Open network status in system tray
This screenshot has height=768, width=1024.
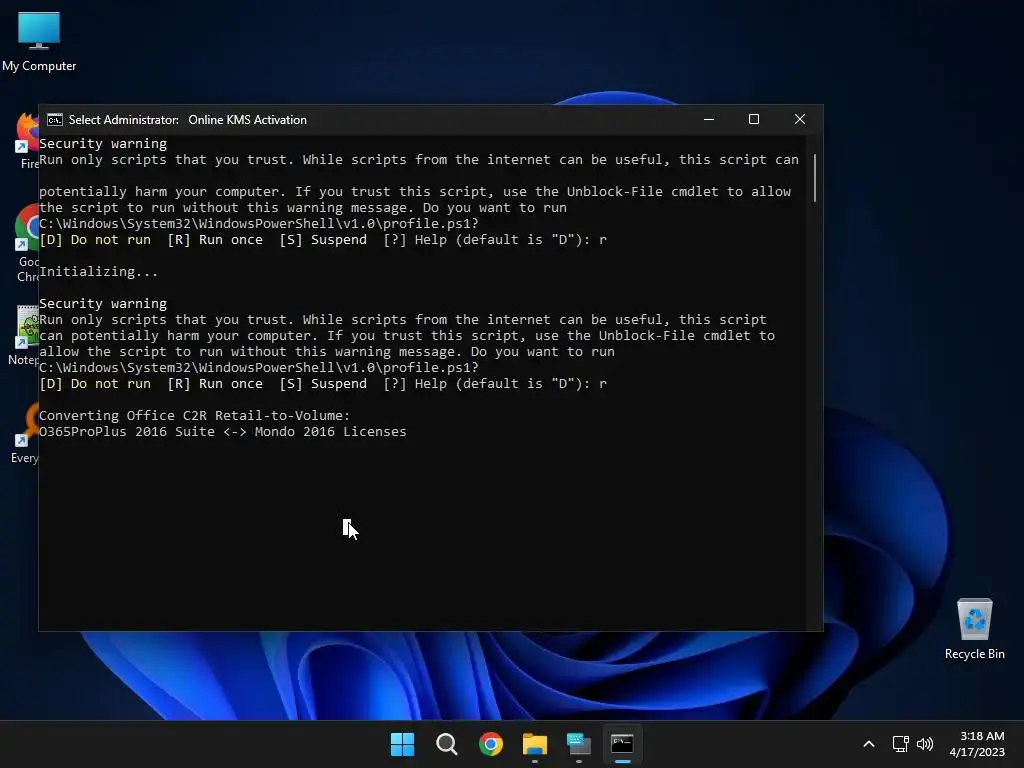point(901,744)
